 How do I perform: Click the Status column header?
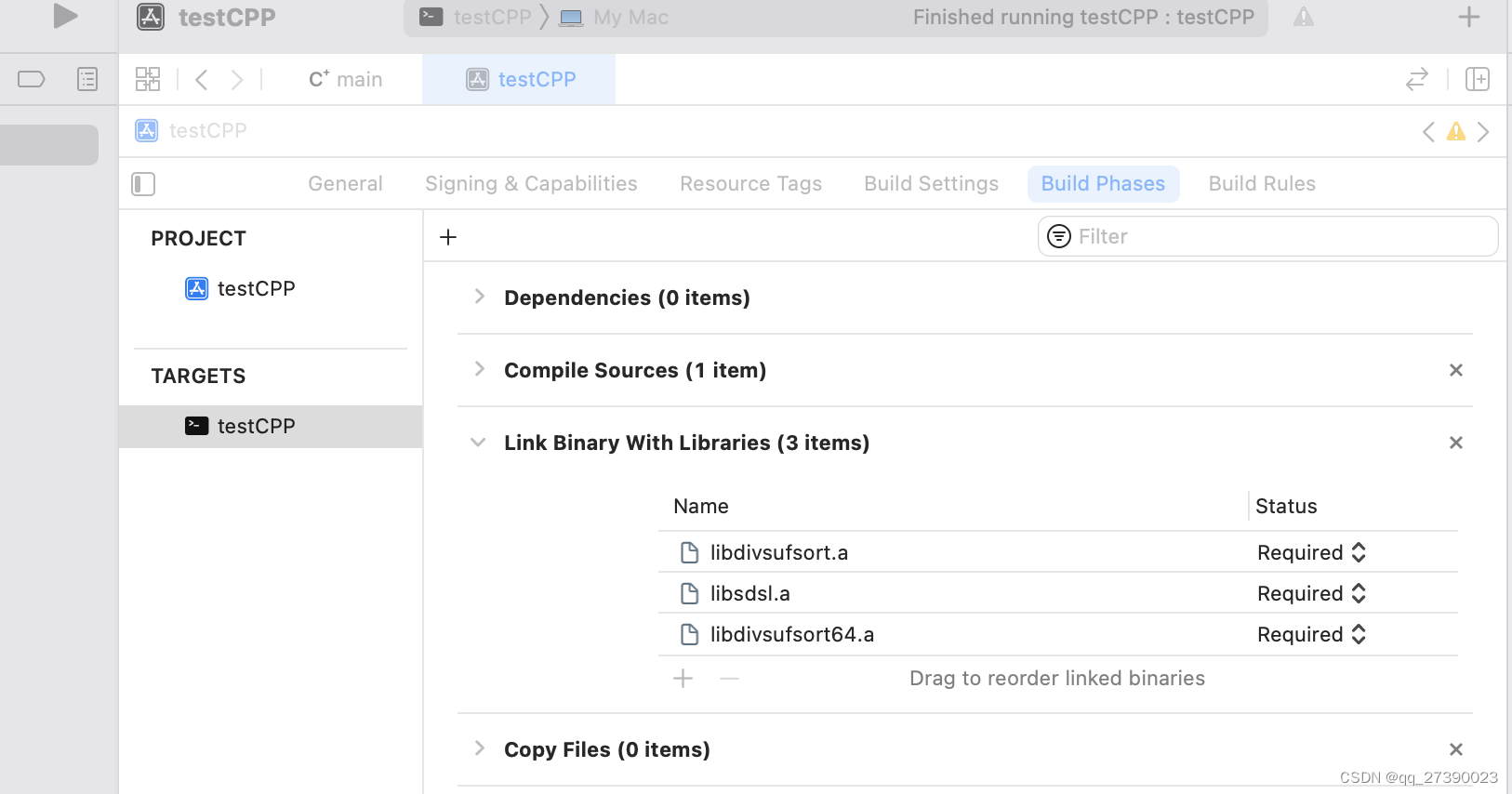click(x=1286, y=506)
